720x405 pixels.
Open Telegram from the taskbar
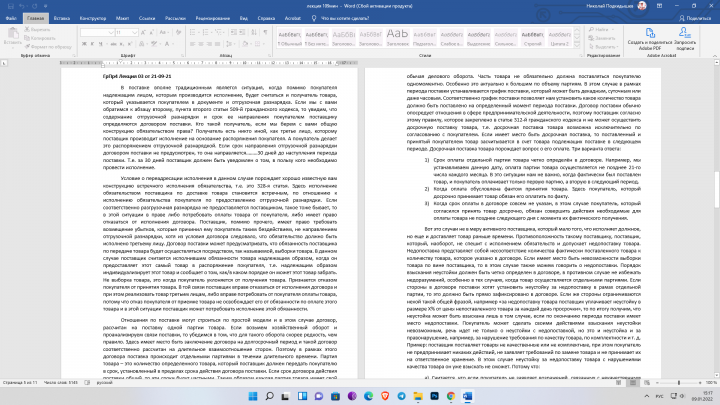click(401, 396)
